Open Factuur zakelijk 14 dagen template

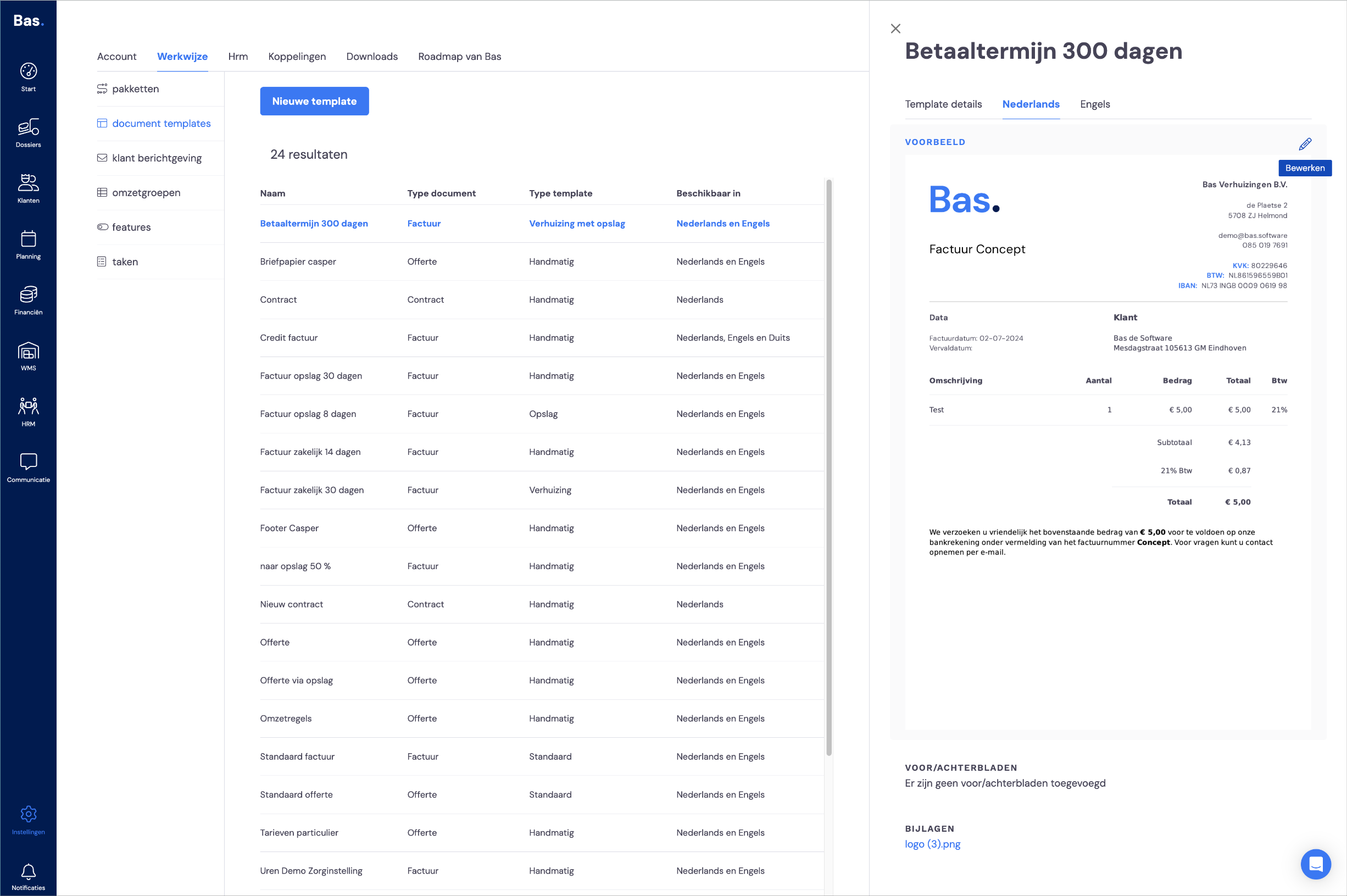point(542,452)
